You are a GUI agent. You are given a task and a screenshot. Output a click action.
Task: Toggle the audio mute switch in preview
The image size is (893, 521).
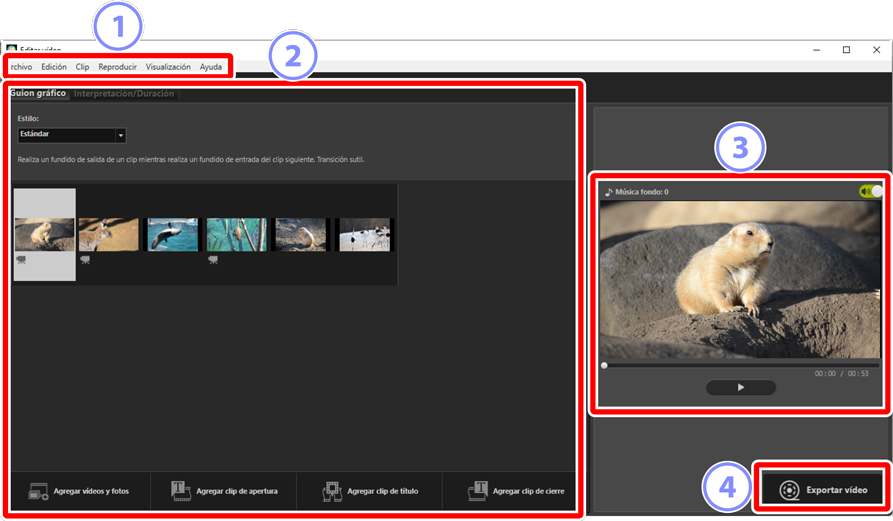click(871, 191)
